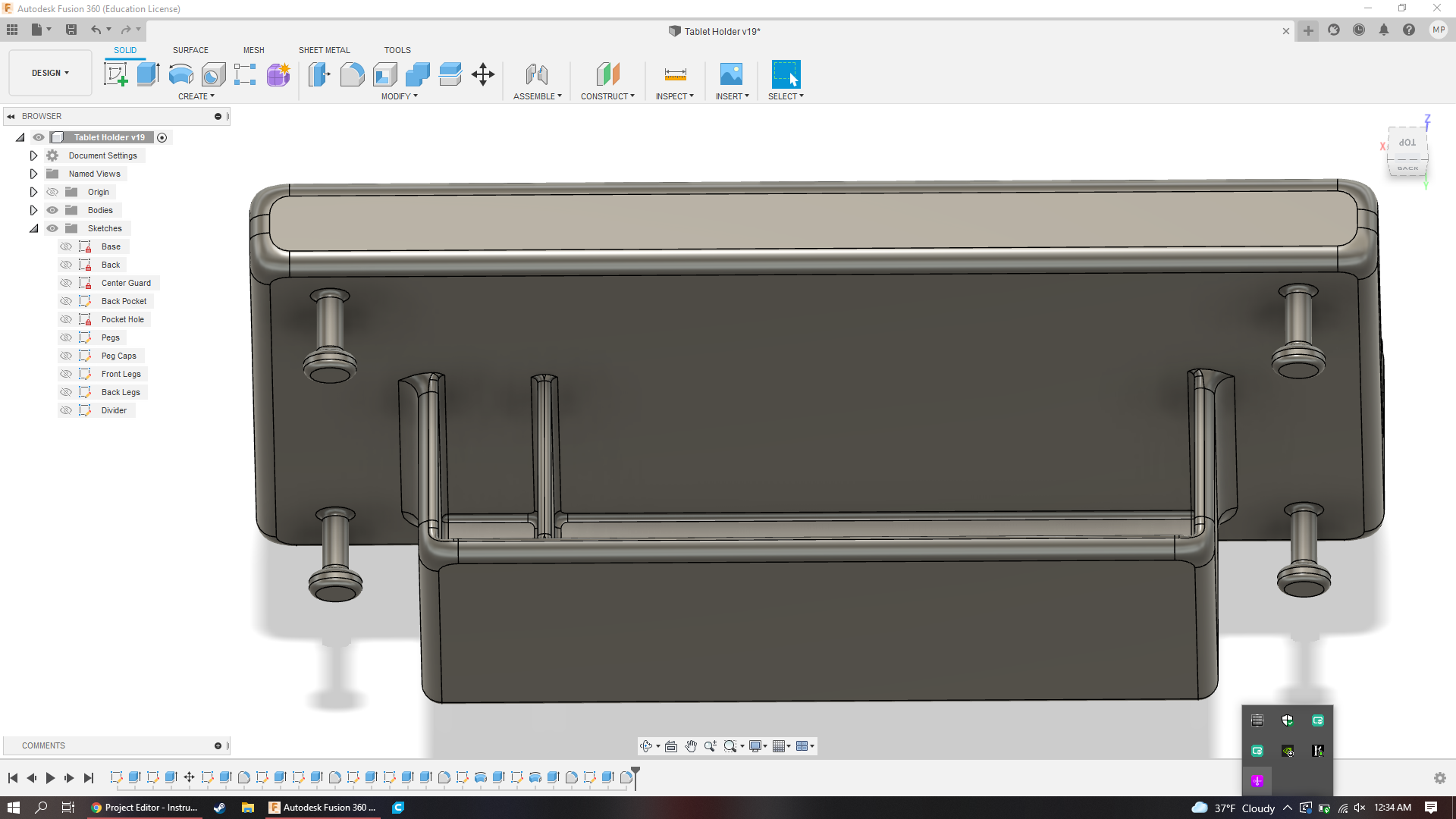Select the Press Pull tool
This screenshot has width=1456, height=819.
click(319, 74)
